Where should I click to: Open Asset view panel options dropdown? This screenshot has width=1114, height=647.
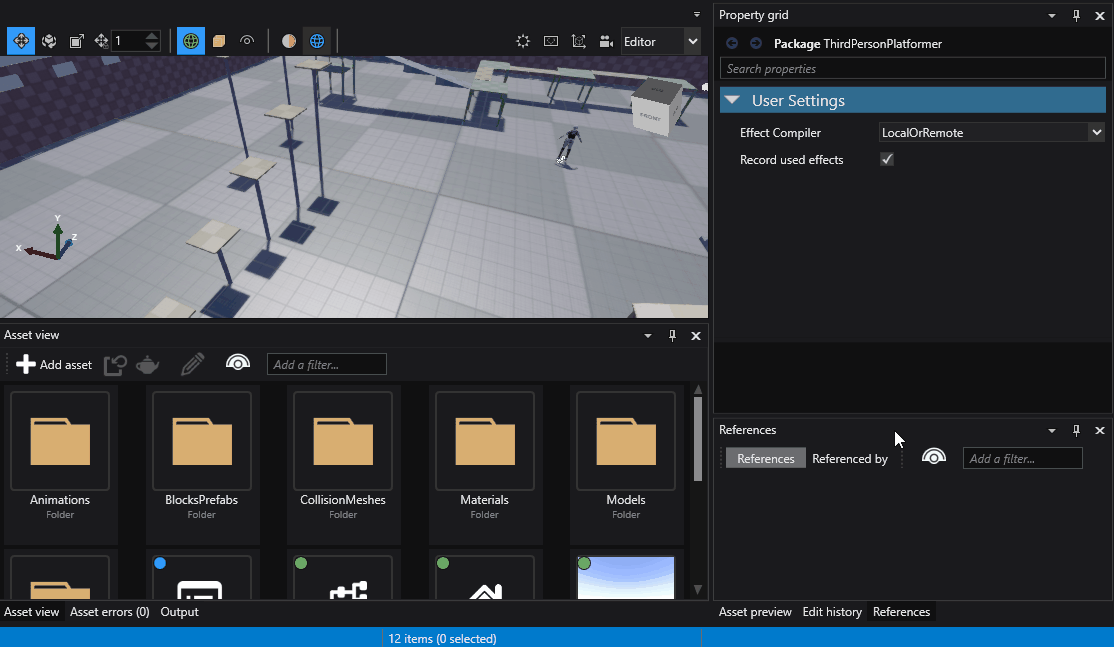coord(648,335)
